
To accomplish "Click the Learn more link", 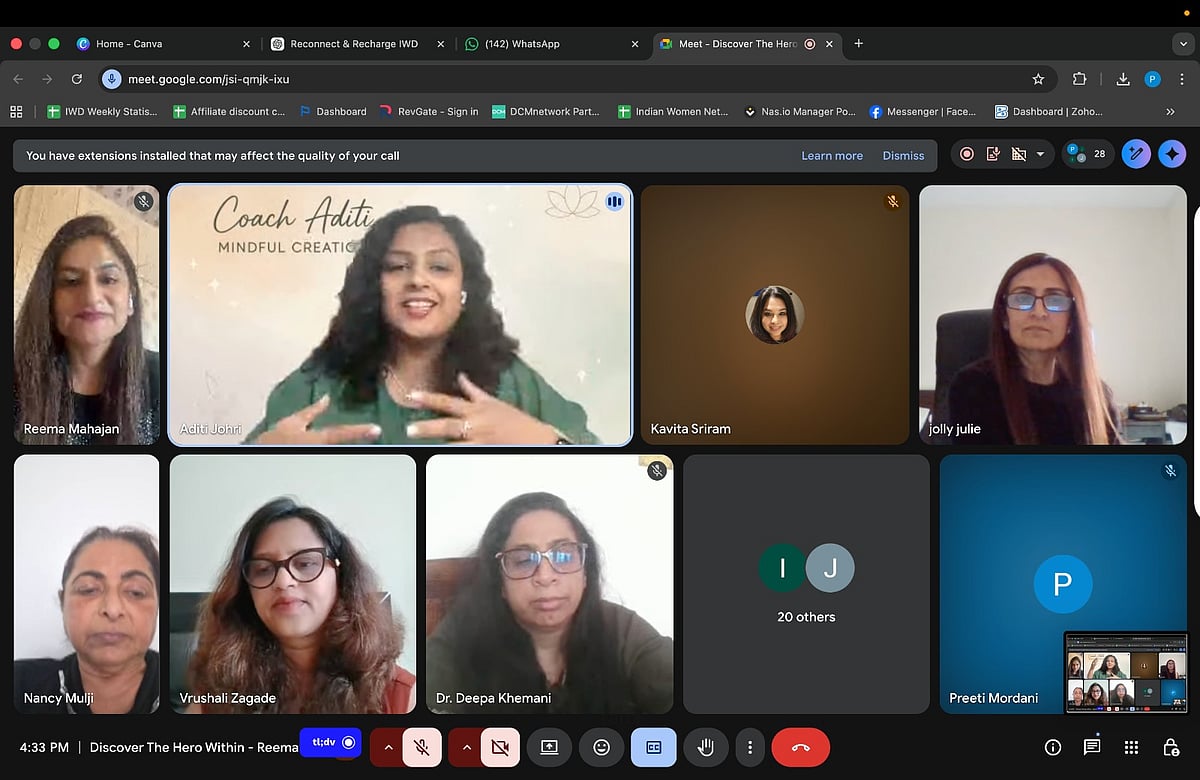I will click(x=831, y=156).
